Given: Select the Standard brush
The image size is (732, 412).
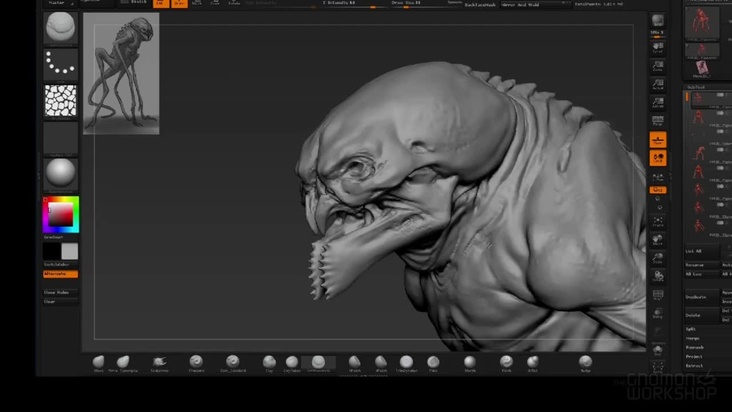Looking at the screenshot, I should 196,363.
